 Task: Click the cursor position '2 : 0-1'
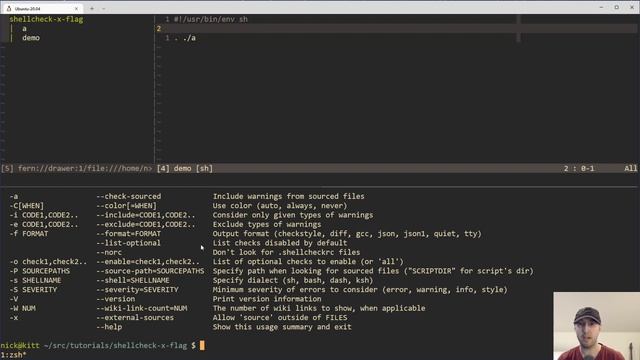click(579, 168)
